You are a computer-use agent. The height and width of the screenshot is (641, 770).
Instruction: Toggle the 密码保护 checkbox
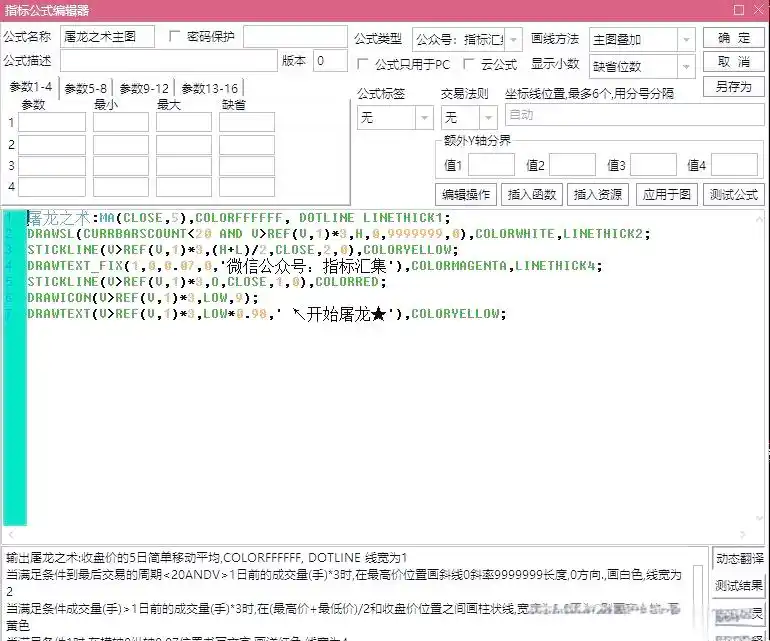pyautogui.click(x=174, y=36)
